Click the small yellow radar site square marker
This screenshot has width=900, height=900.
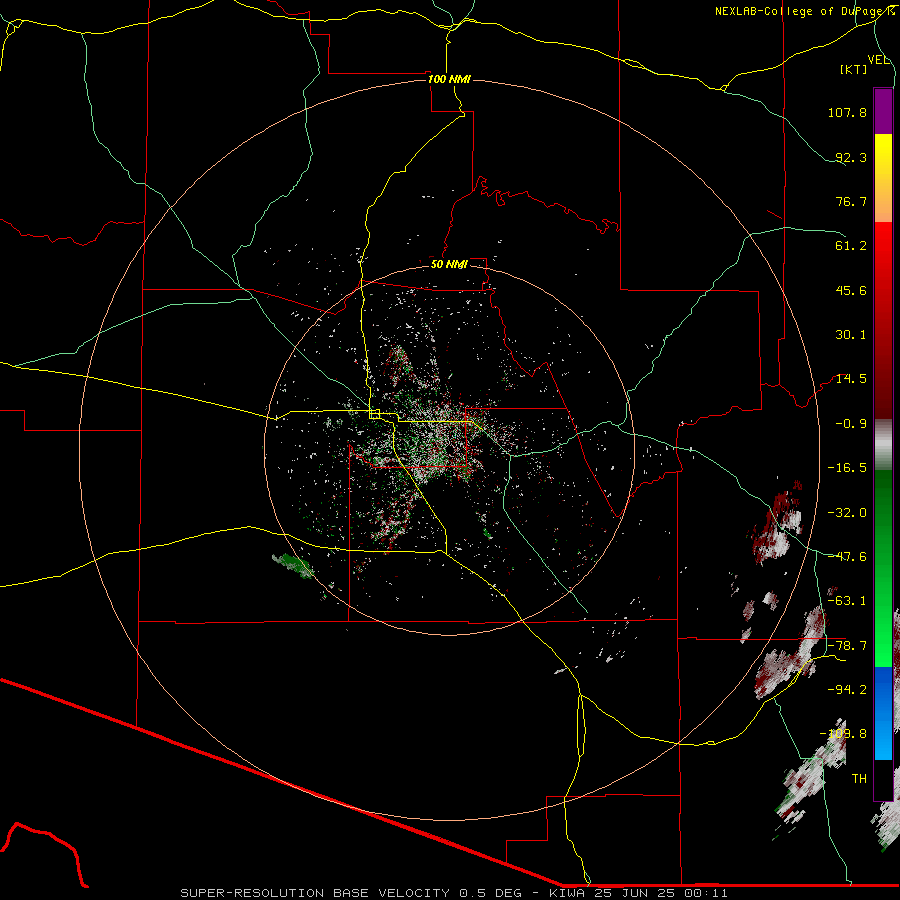pyautogui.click(x=375, y=414)
